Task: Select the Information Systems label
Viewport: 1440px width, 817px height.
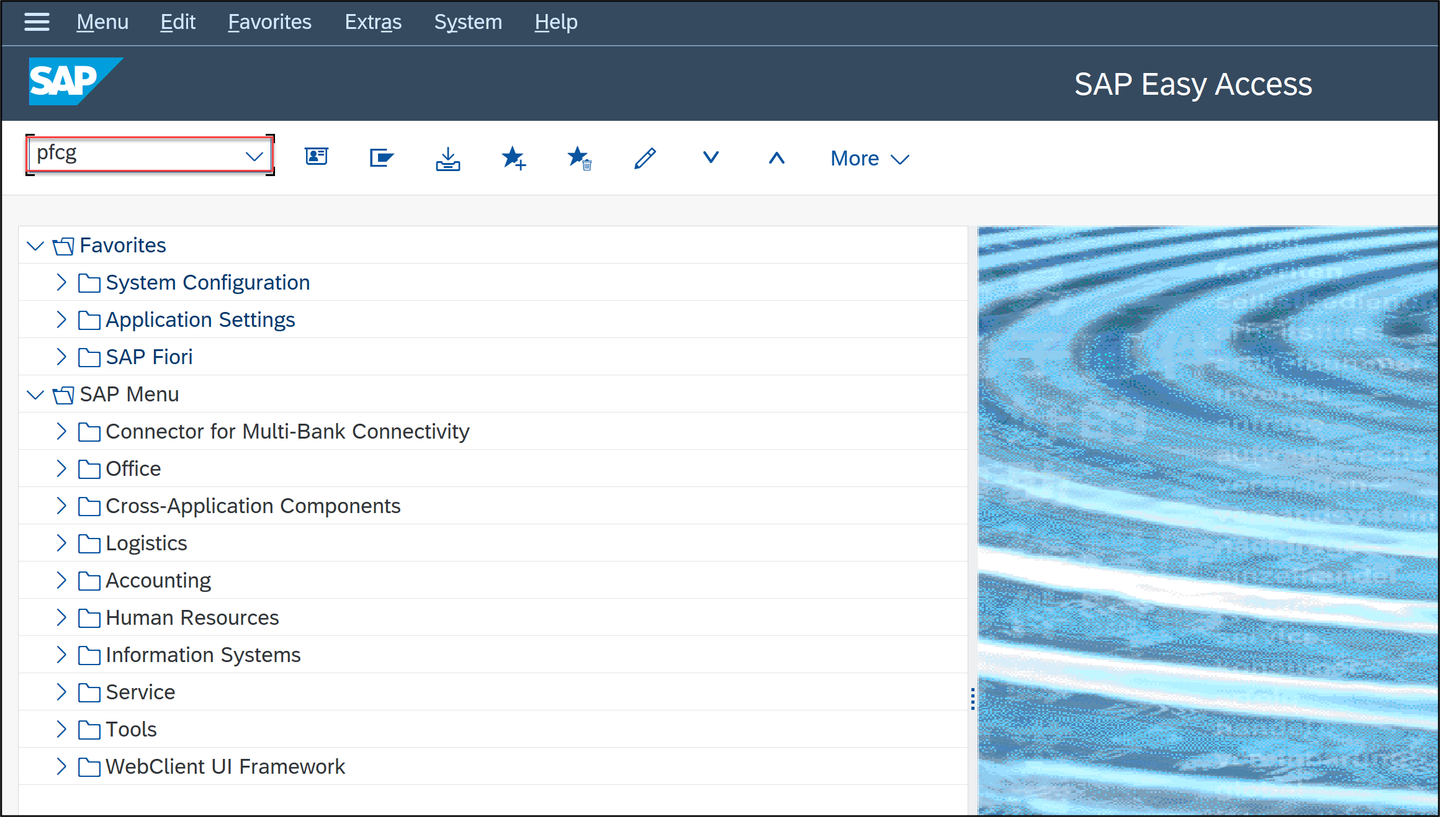Action: pos(203,655)
